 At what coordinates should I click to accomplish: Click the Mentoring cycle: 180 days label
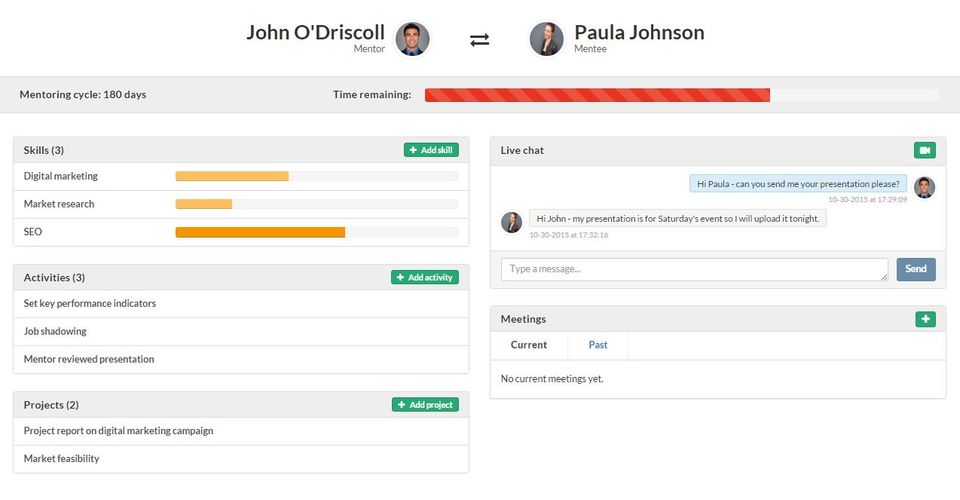(x=83, y=94)
